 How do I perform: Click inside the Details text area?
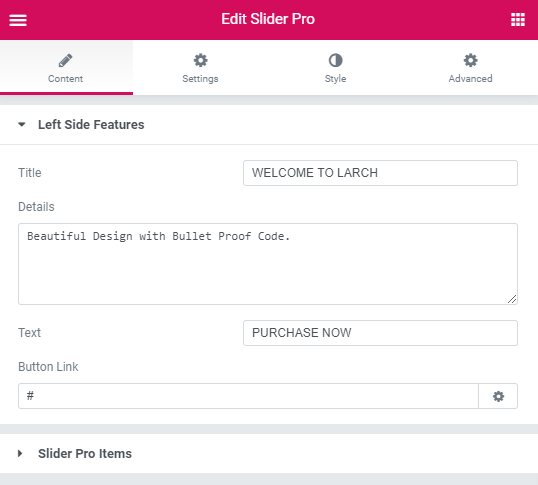pos(268,264)
